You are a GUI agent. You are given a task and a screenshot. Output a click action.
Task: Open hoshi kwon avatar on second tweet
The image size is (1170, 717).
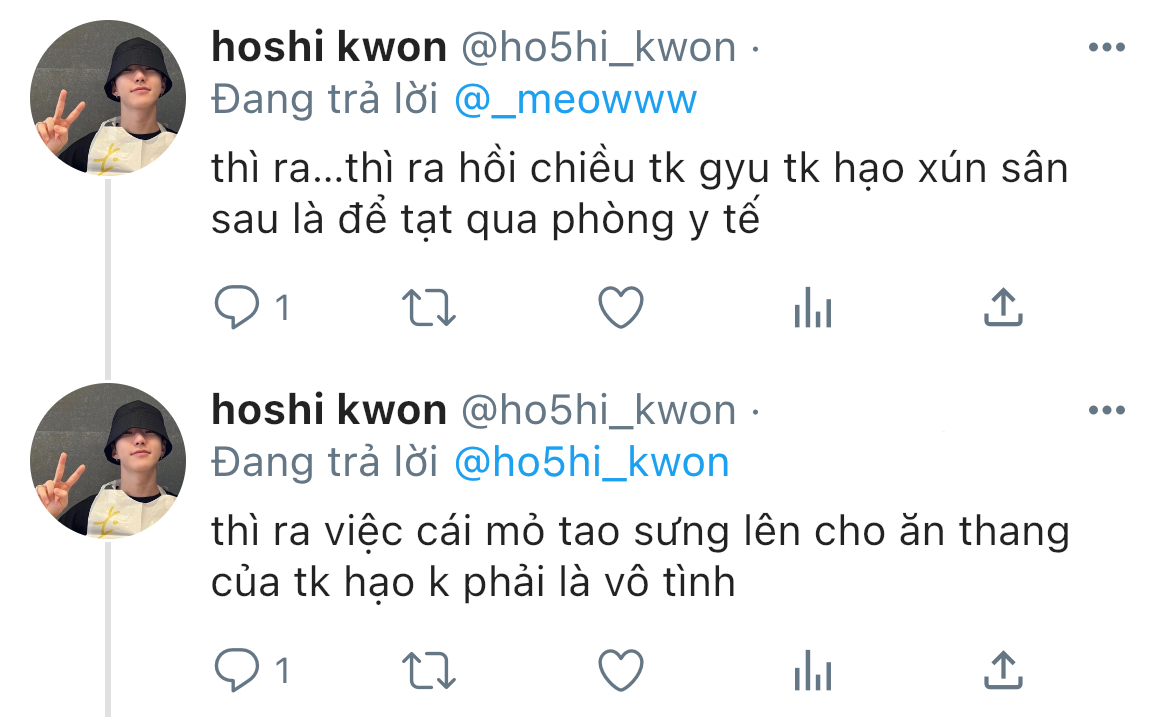pyautogui.click(x=107, y=460)
